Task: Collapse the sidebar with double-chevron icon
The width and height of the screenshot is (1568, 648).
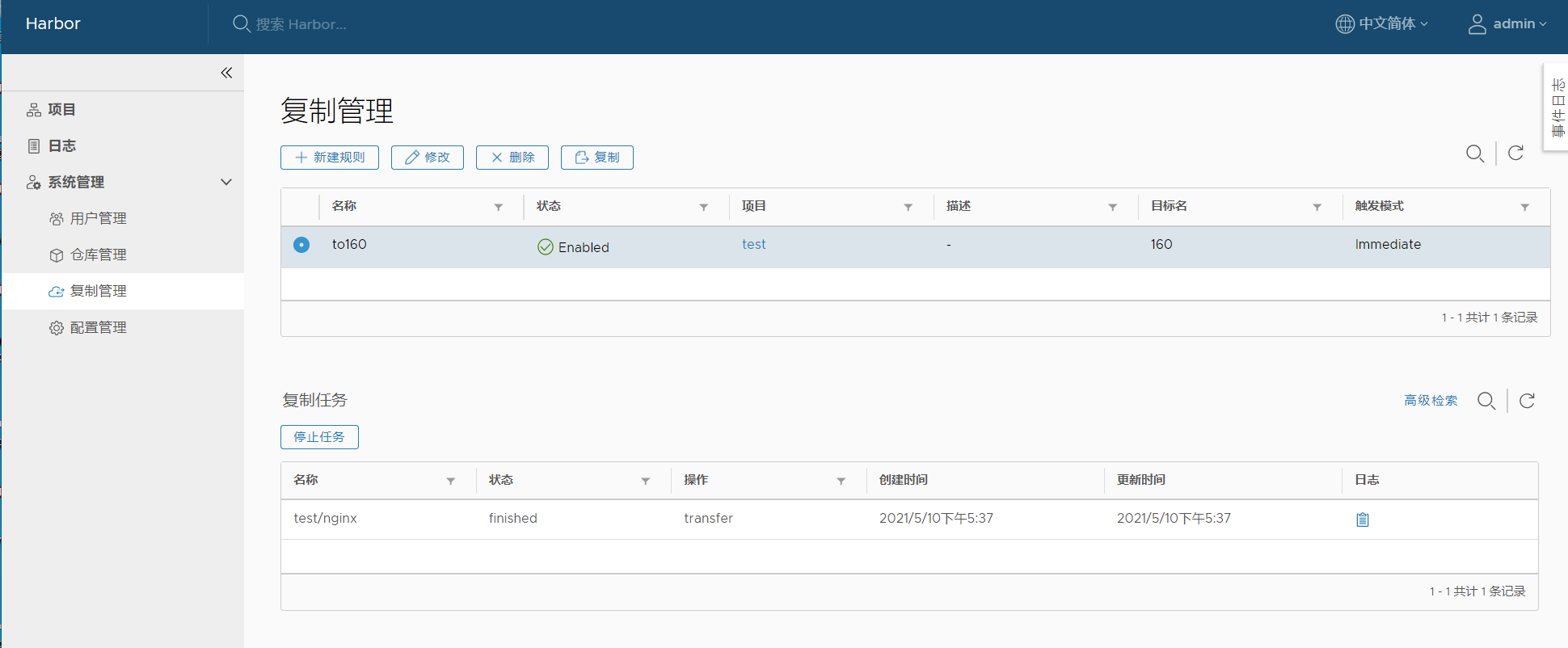Action: click(226, 73)
